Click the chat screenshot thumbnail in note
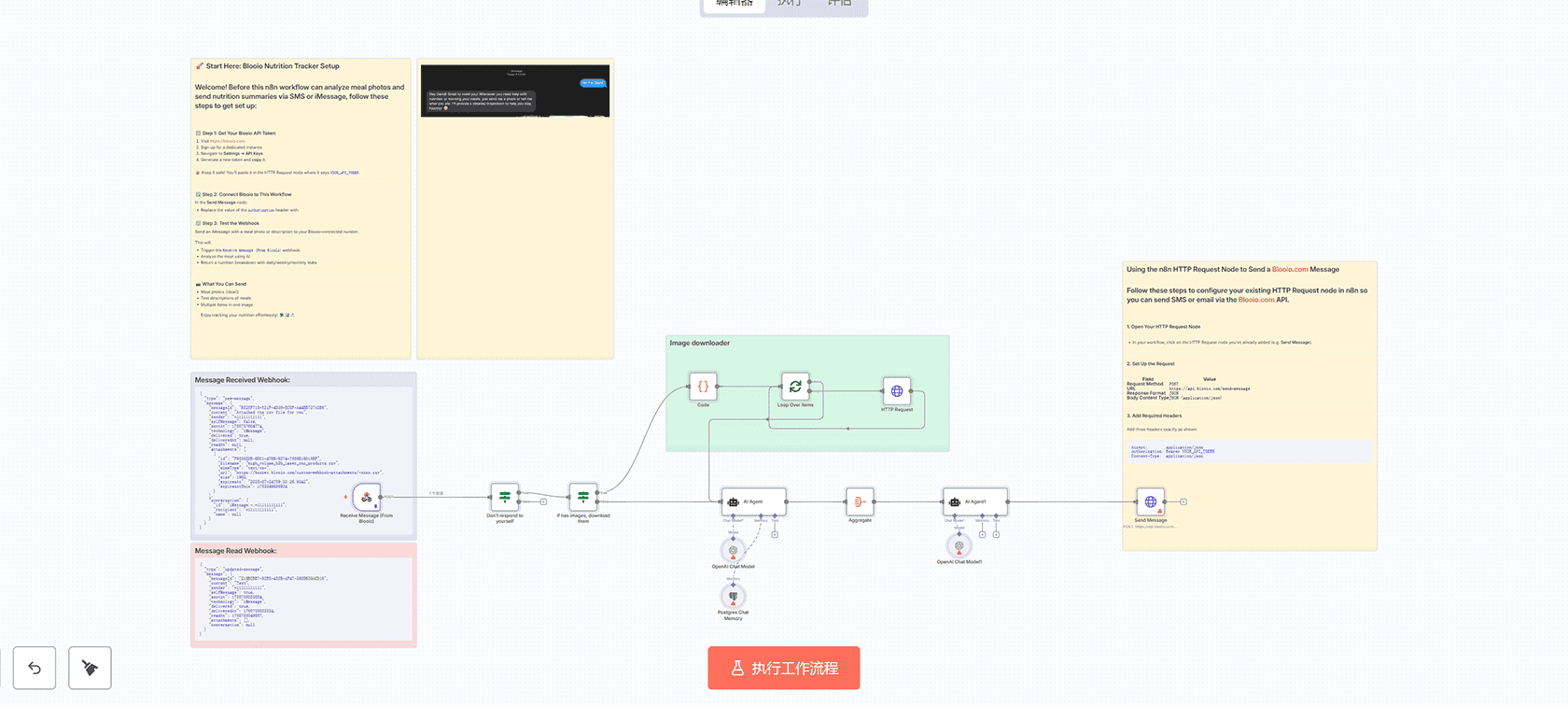Viewport: 1568px width, 706px height. coord(515,91)
